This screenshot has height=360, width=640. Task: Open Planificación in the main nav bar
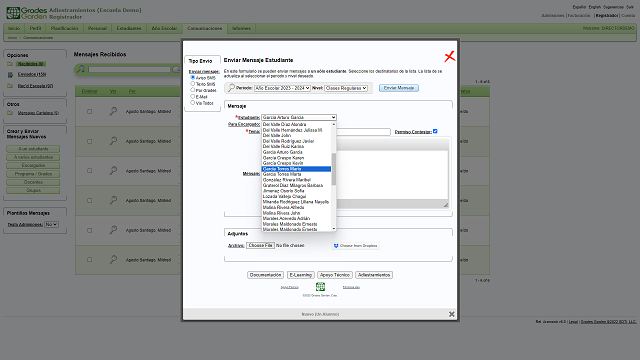click(x=64, y=29)
